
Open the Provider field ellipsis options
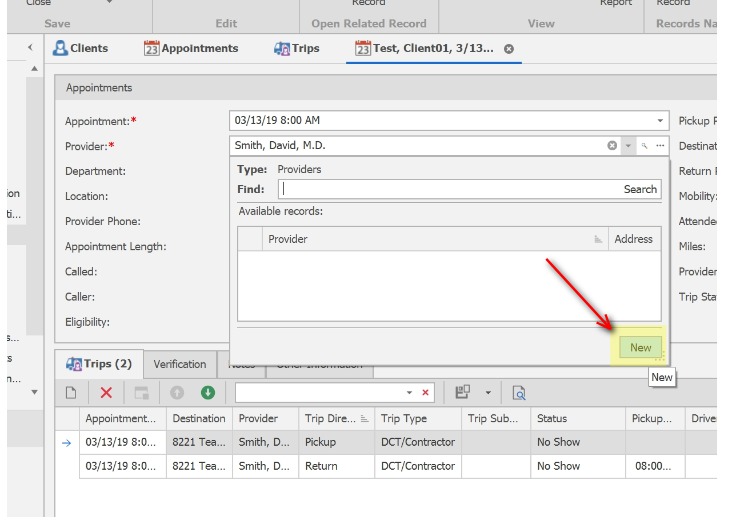(x=660, y=146)
